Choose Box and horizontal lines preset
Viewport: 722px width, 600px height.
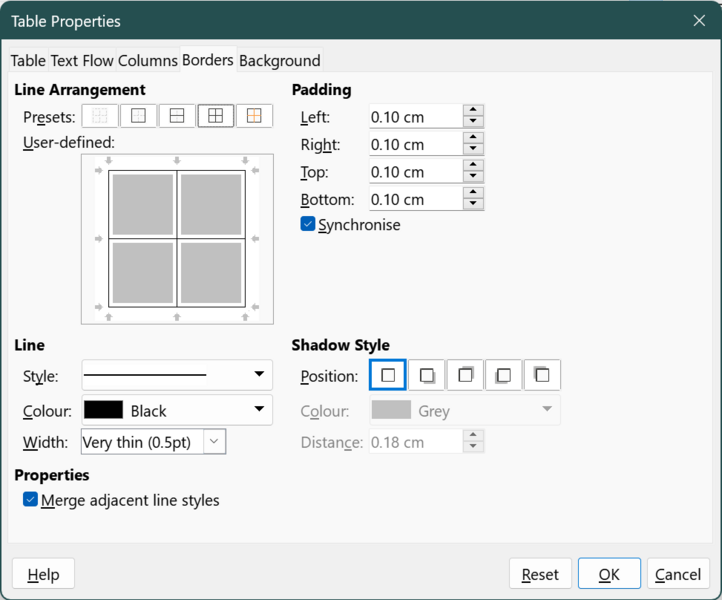pos(177,116)
